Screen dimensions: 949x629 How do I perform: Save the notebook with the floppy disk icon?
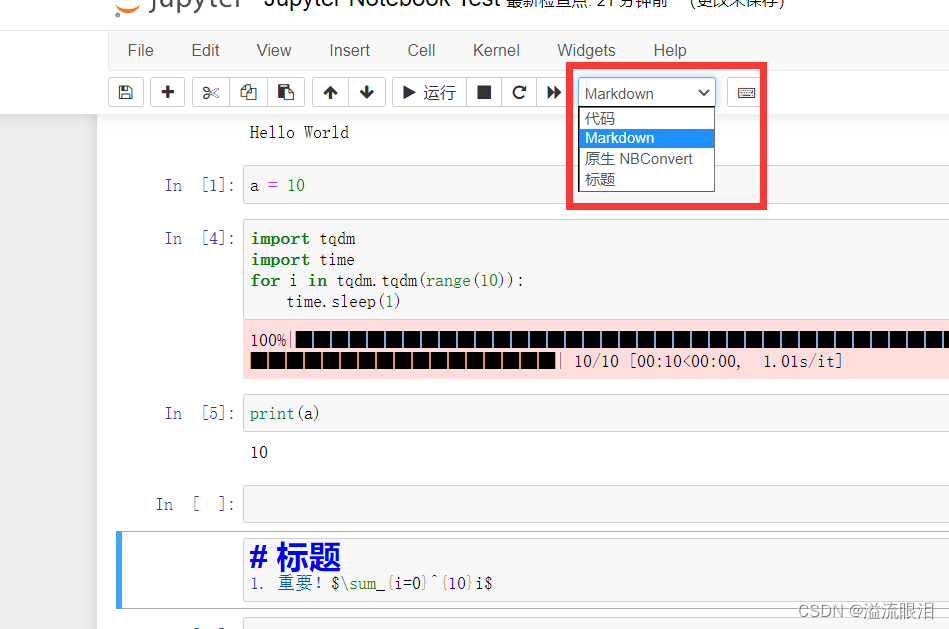coord(126,92)
